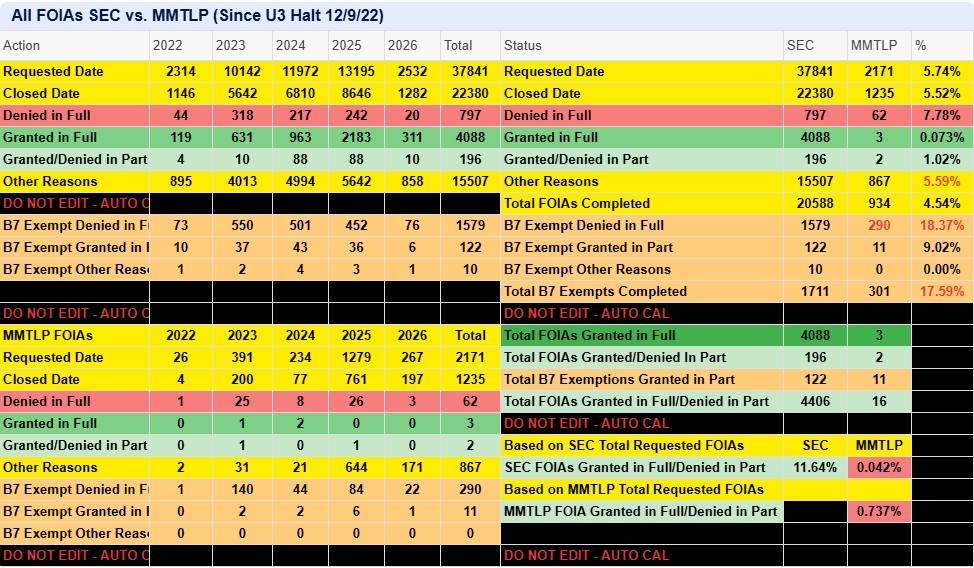Select the 9.02% B7 Granted in Part percentage
Viewport: 974px width, 568px height.
[x=942, y=247]
